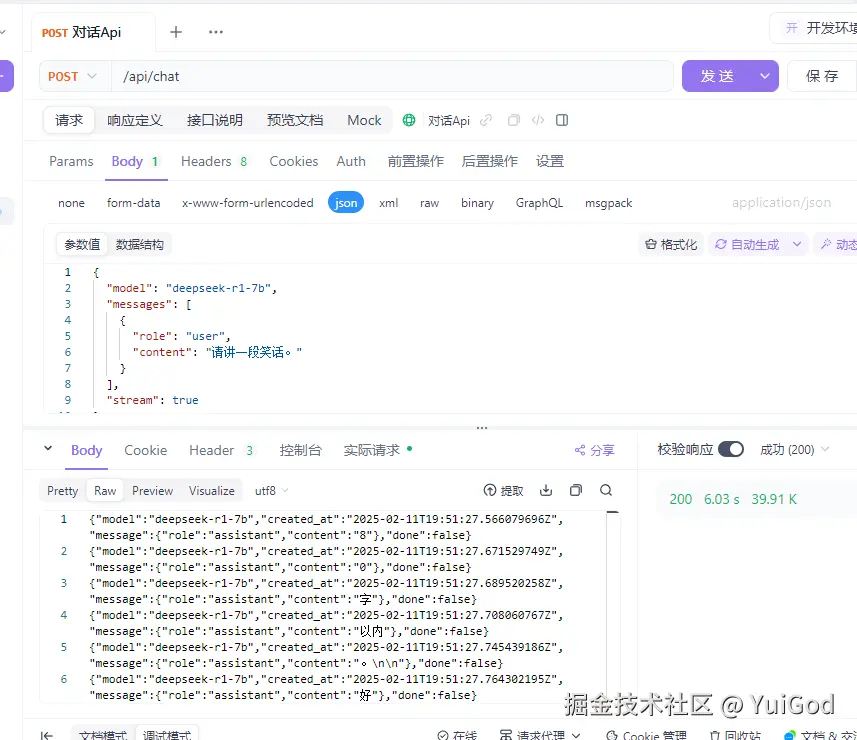Switch response view to Visualize
The height and width of the screenshot is (740, 857).
coord(212,491)
